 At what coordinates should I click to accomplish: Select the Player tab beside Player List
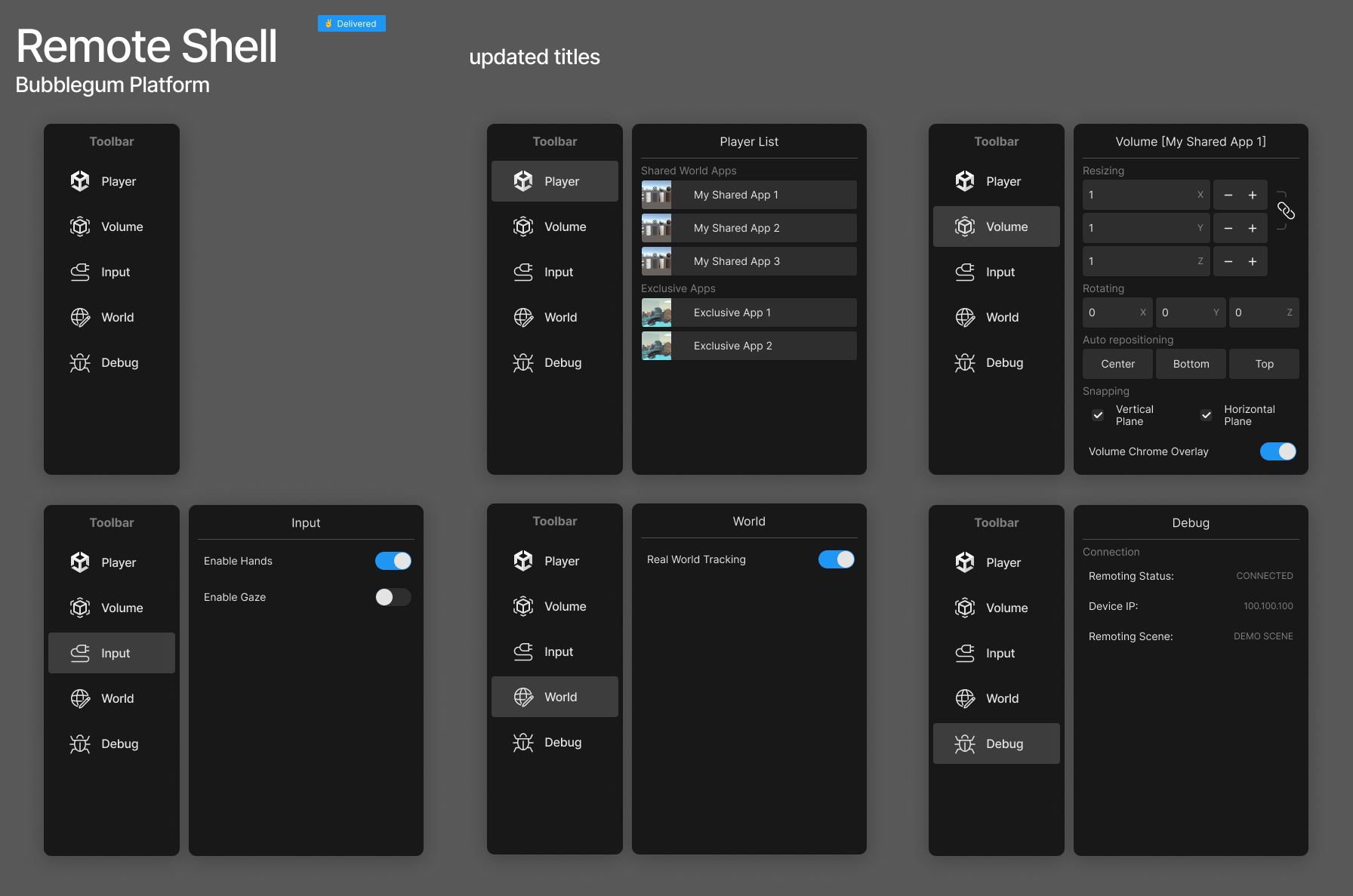pyautogui.click(x=555, y=181)
